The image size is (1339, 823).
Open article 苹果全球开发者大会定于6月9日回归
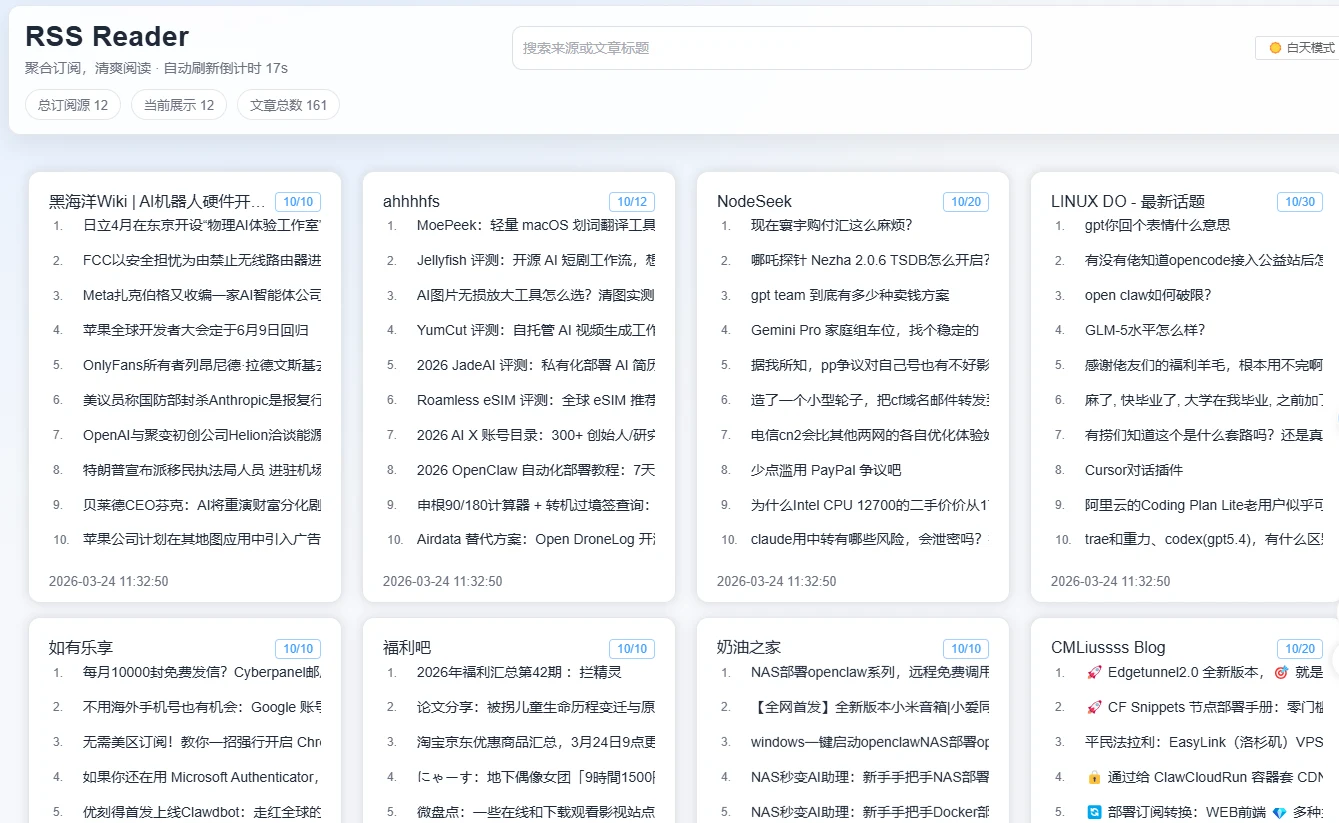pyautogui.click(x=196, y=330)
